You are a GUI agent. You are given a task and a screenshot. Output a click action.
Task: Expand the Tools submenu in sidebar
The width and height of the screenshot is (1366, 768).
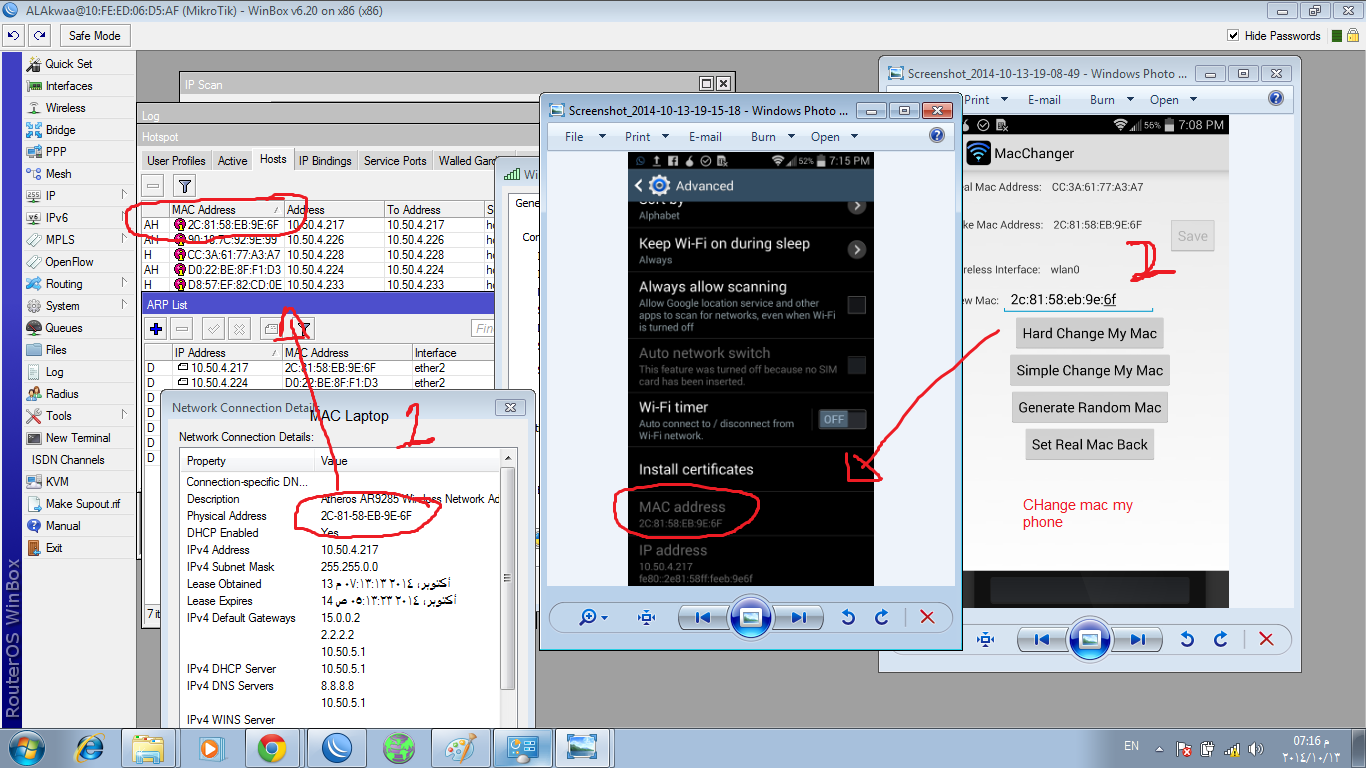(124, 414)
